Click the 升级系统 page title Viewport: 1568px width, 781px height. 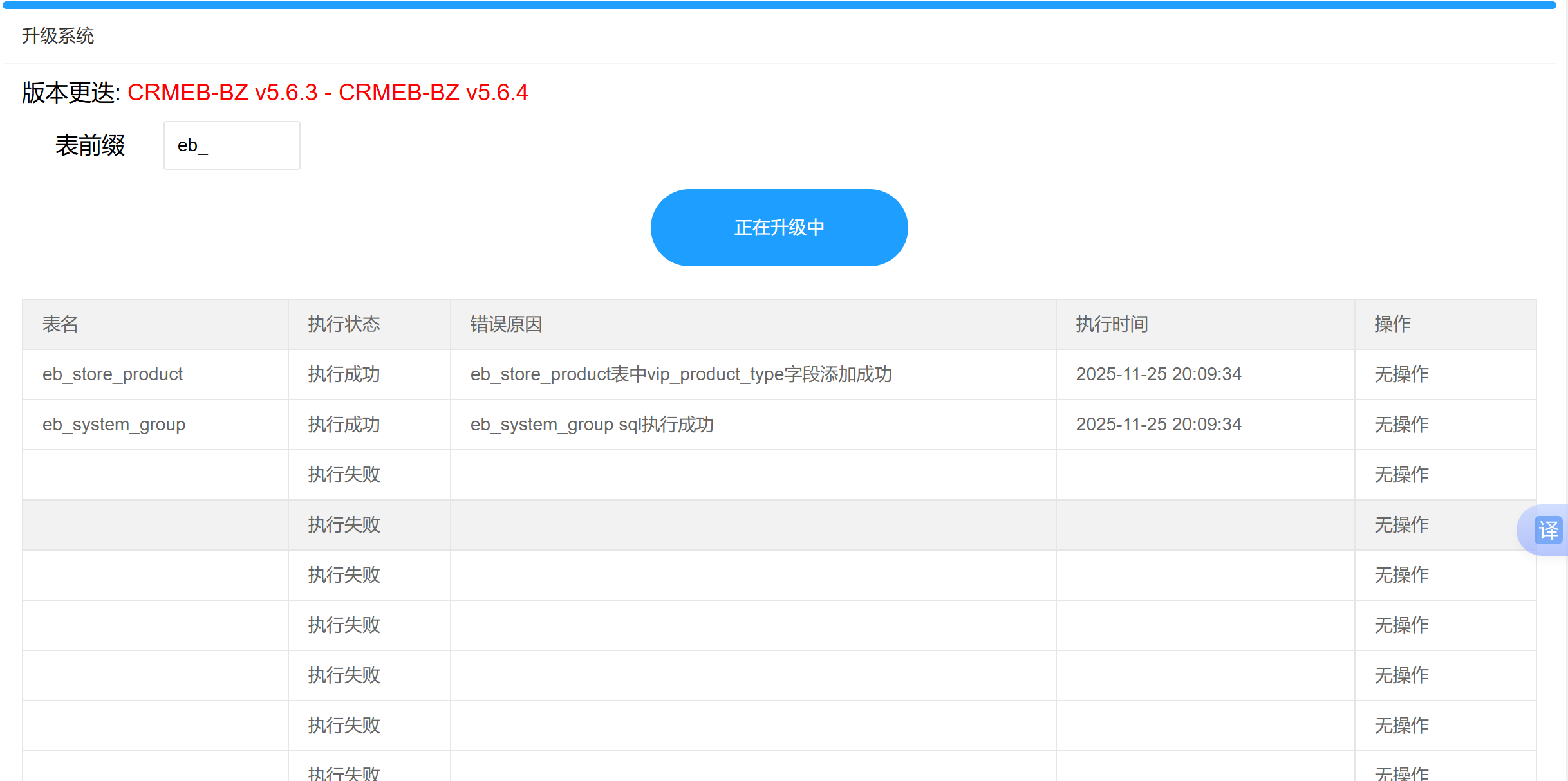(58, 36)
